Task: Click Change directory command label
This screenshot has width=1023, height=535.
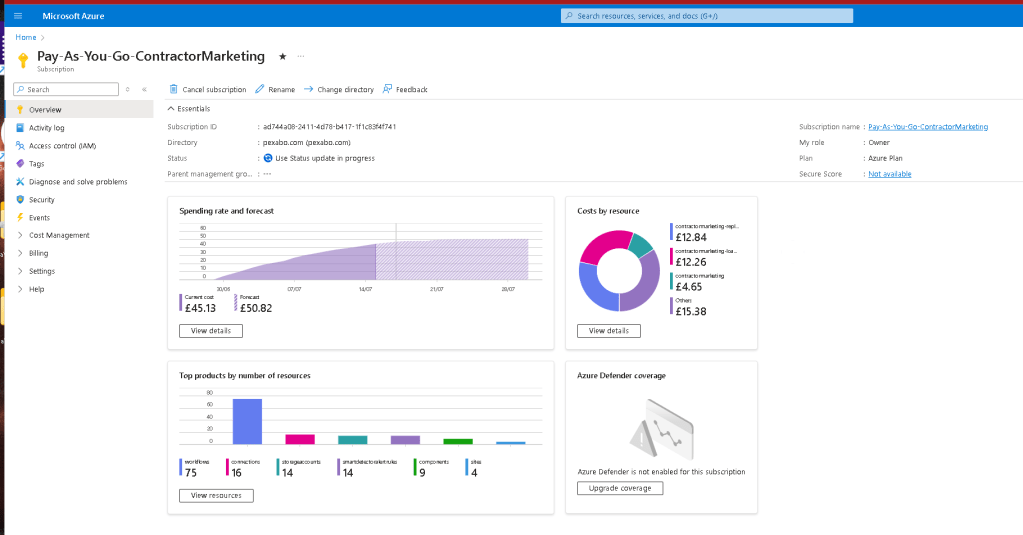Action: [x=346, y=89]
